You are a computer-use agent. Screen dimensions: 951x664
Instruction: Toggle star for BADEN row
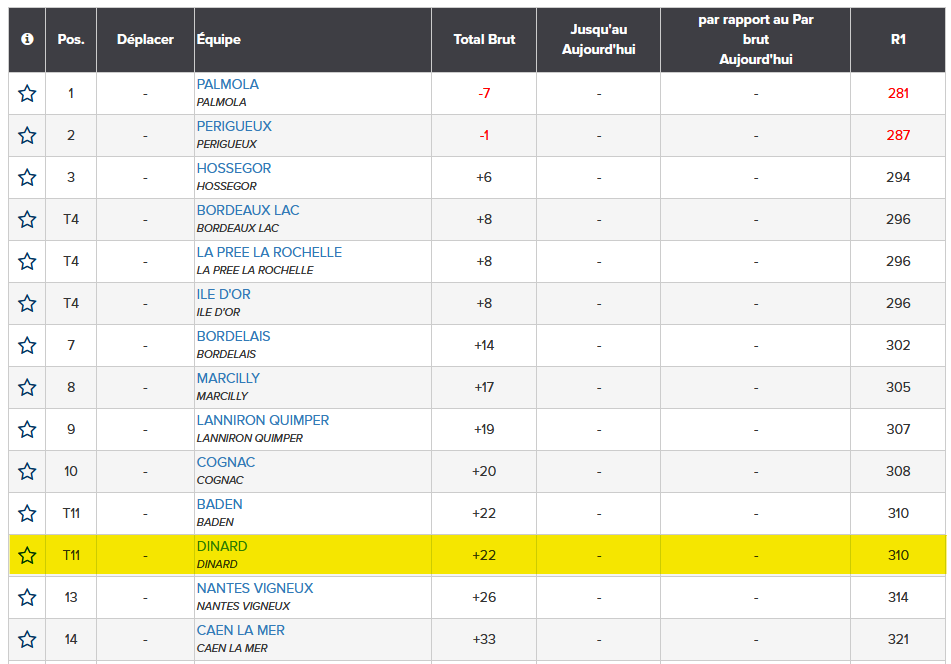click(x=27, y=514)
